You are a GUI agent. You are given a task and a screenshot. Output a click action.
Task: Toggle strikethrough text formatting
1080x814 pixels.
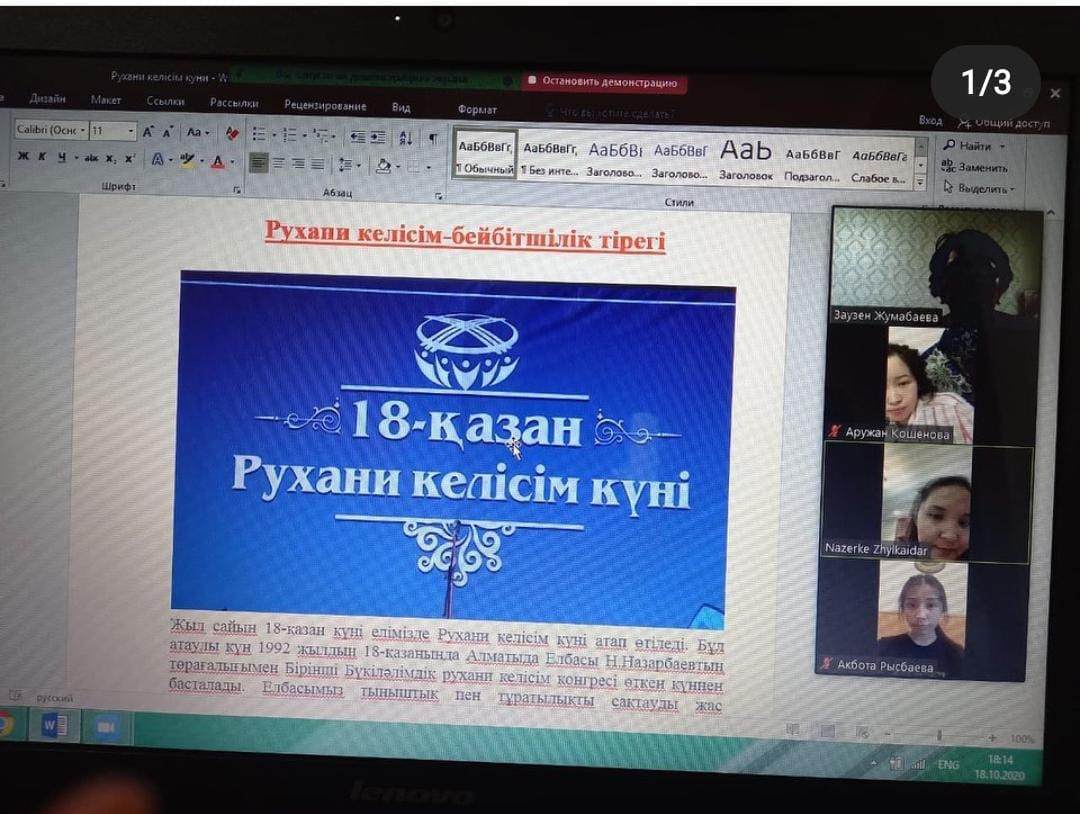(91, 158)
